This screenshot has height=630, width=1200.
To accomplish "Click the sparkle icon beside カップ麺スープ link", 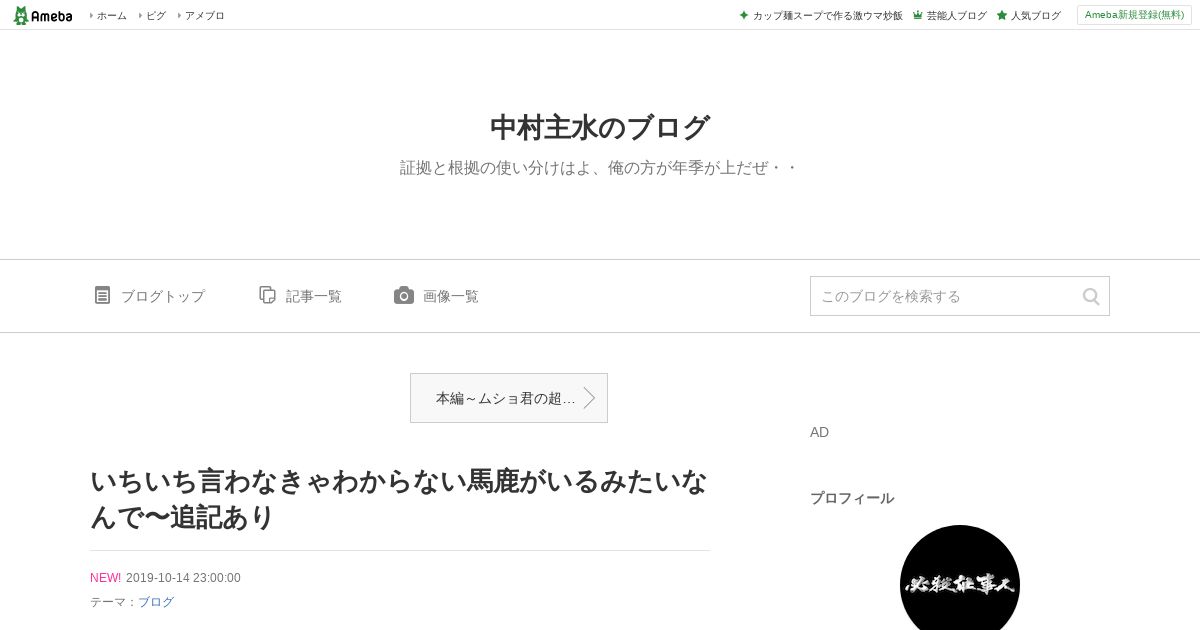I will coord(744,15).
